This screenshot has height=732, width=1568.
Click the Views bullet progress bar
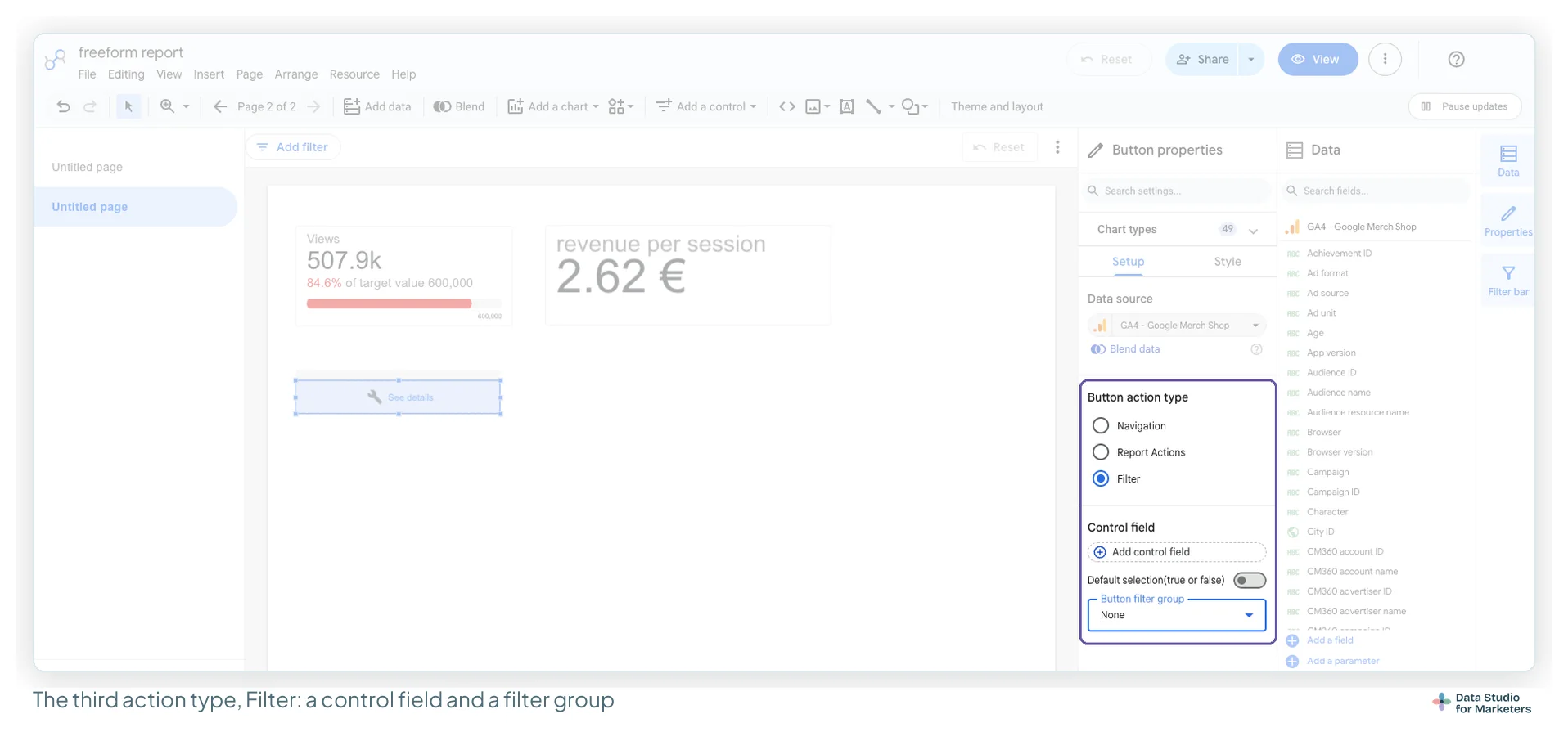coord(404,303)
